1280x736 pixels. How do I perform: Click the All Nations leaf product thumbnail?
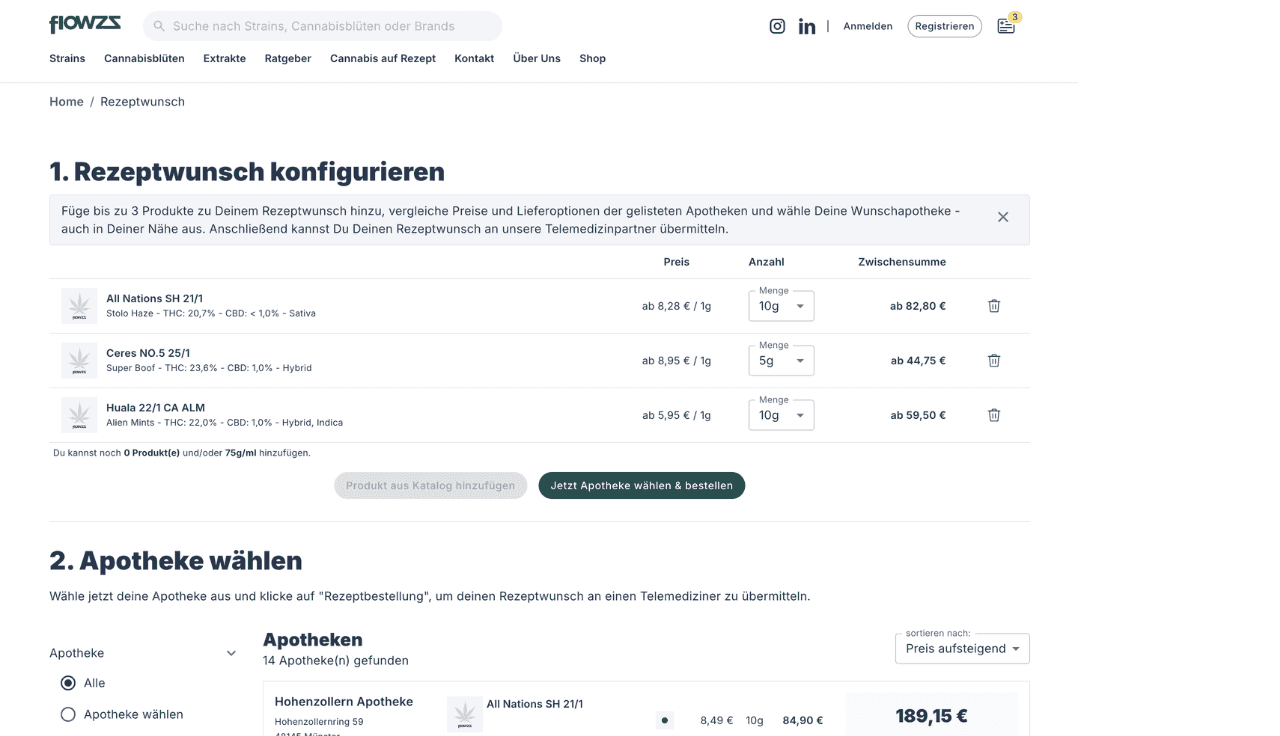click(x=79, y=305)
